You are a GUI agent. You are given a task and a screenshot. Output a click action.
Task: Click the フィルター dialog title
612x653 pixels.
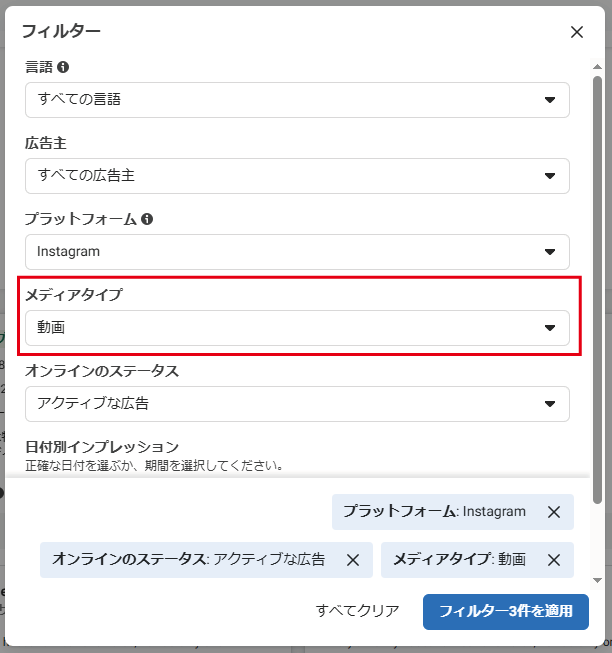(61, 31)
